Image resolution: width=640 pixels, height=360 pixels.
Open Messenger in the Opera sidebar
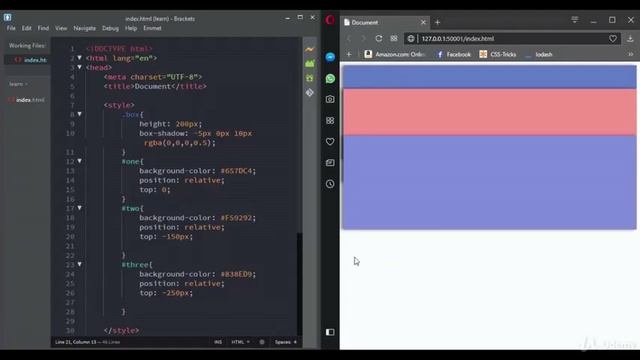330,57
